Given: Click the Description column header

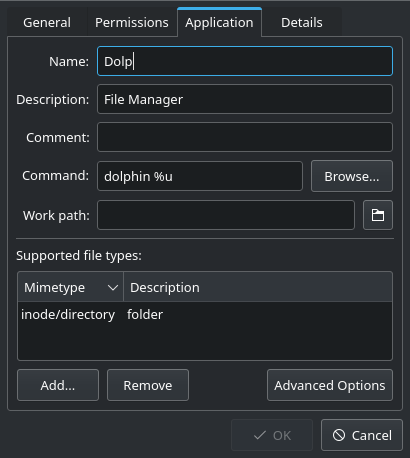Looking at the screenshot, I should 258,287.
